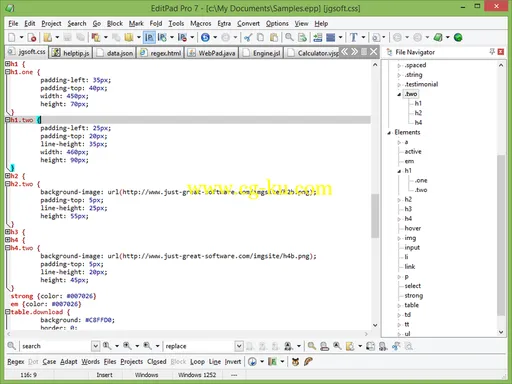Click the feather icon in search options bar
This screenshot has width=512, height=384.
308,362
